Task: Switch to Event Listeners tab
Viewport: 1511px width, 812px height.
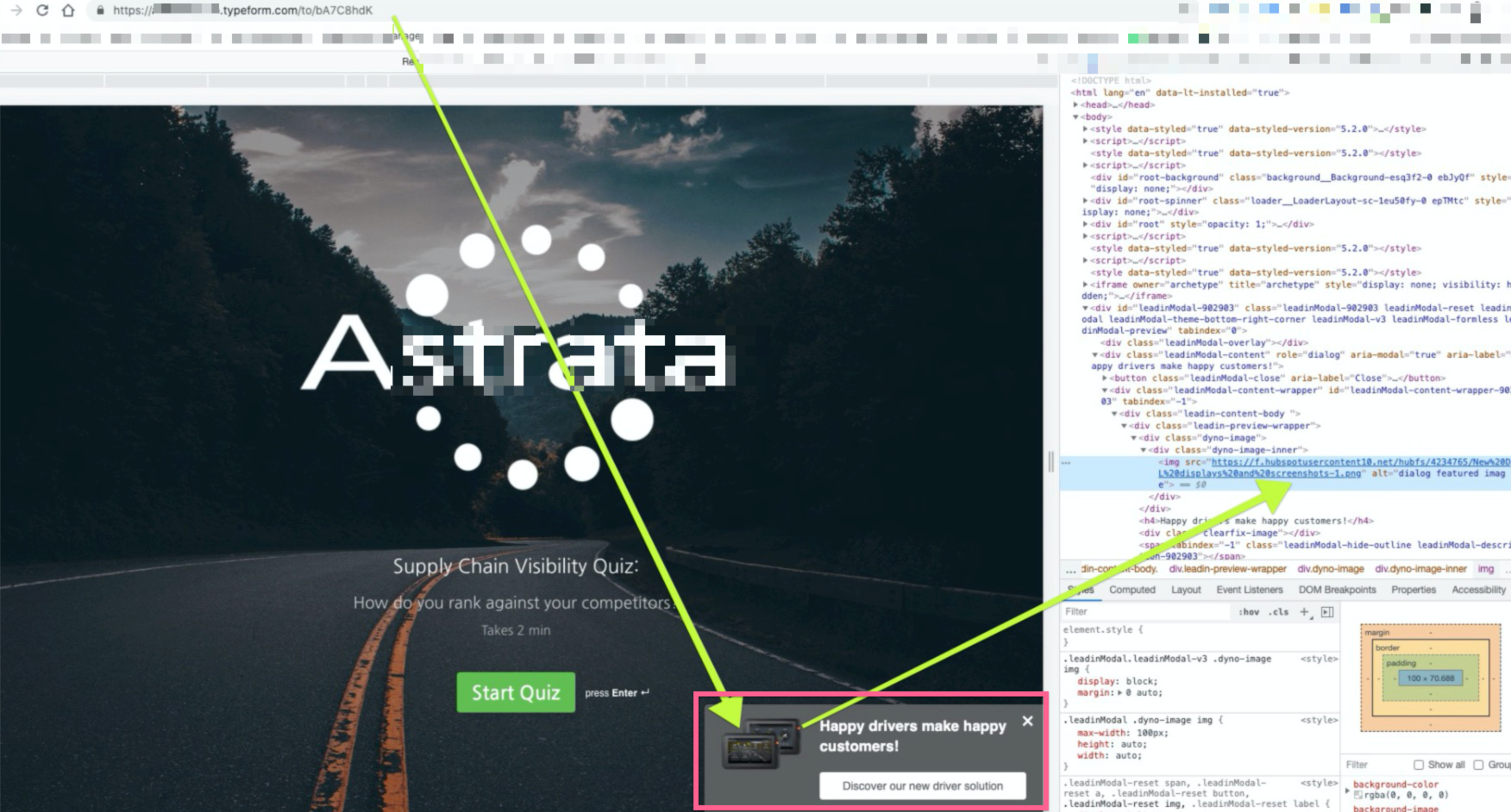Action: click(1250, 590)
